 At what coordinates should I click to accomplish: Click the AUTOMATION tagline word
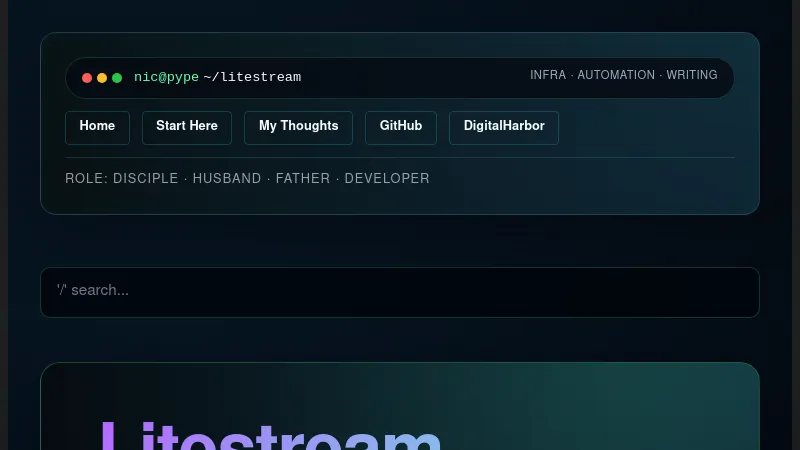[x=616, y=75]
